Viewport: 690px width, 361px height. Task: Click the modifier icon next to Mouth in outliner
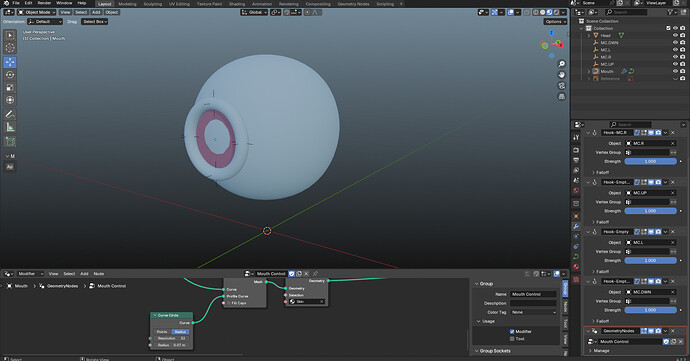[624, 71]
